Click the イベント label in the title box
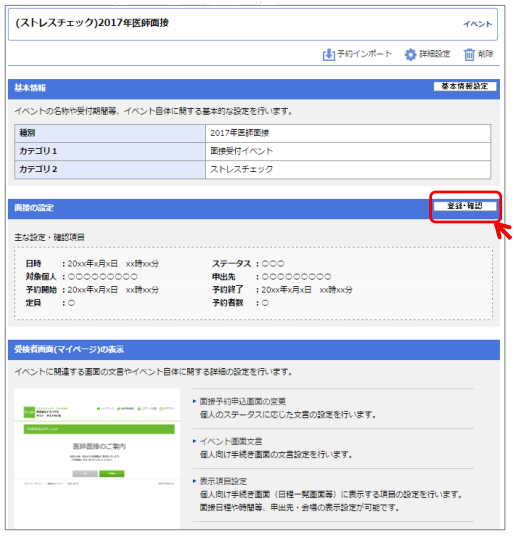516x538 pixels. (x=477, y=24)
